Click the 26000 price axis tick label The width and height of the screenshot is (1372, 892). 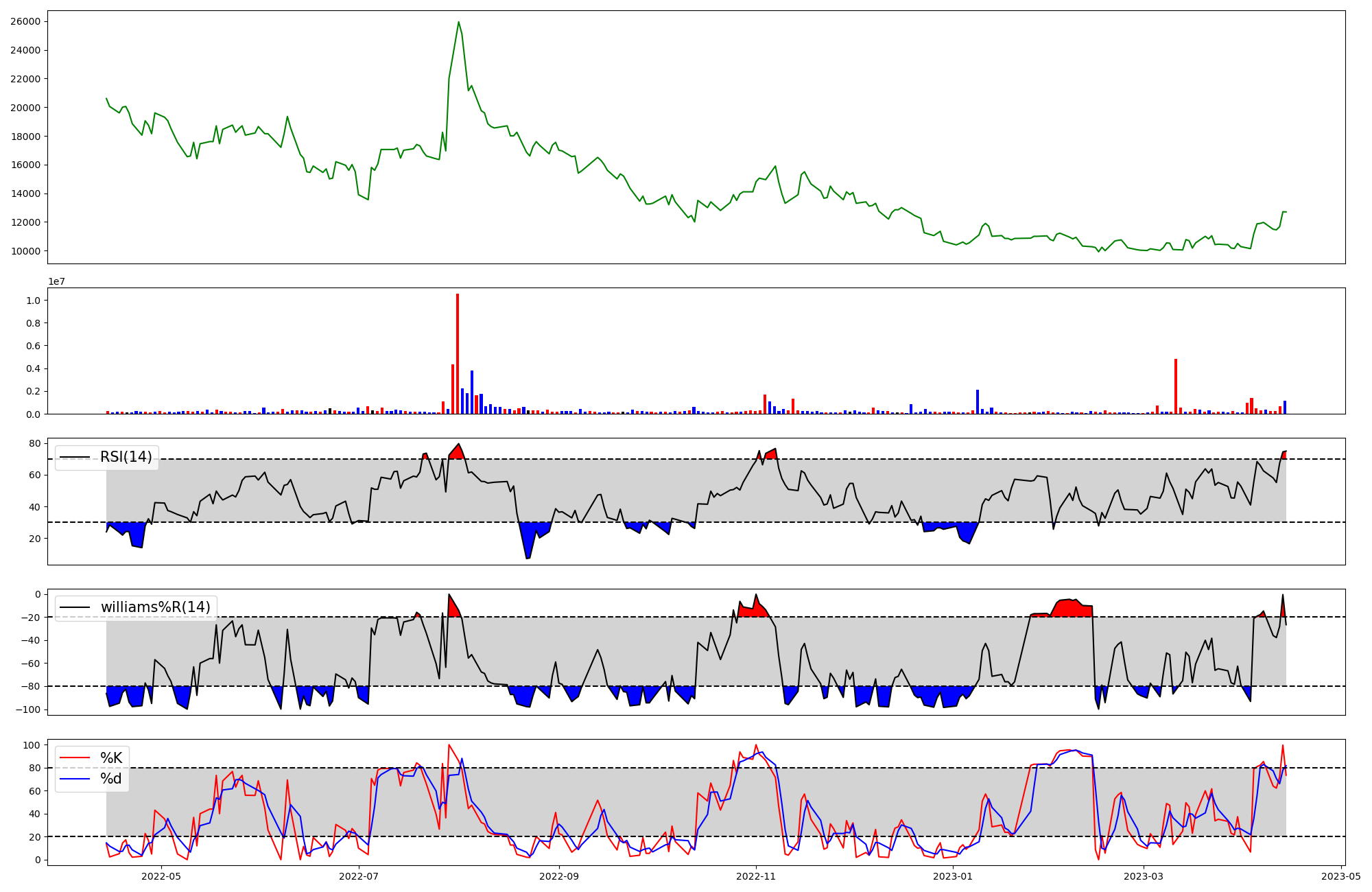pos(25,21)
